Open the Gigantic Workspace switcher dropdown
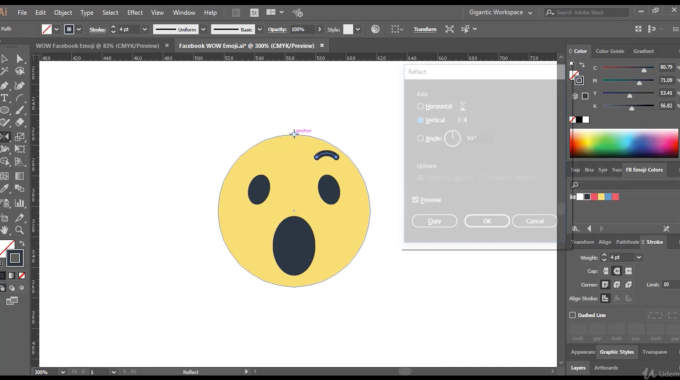This screenshot has height=380, width=680. pyautogui.click(x=500, y=13)
